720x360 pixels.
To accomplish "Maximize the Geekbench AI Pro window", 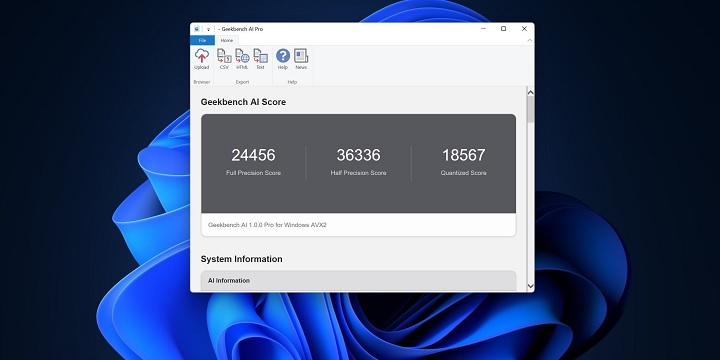I will pyautogui.click(x=503, y=28).
